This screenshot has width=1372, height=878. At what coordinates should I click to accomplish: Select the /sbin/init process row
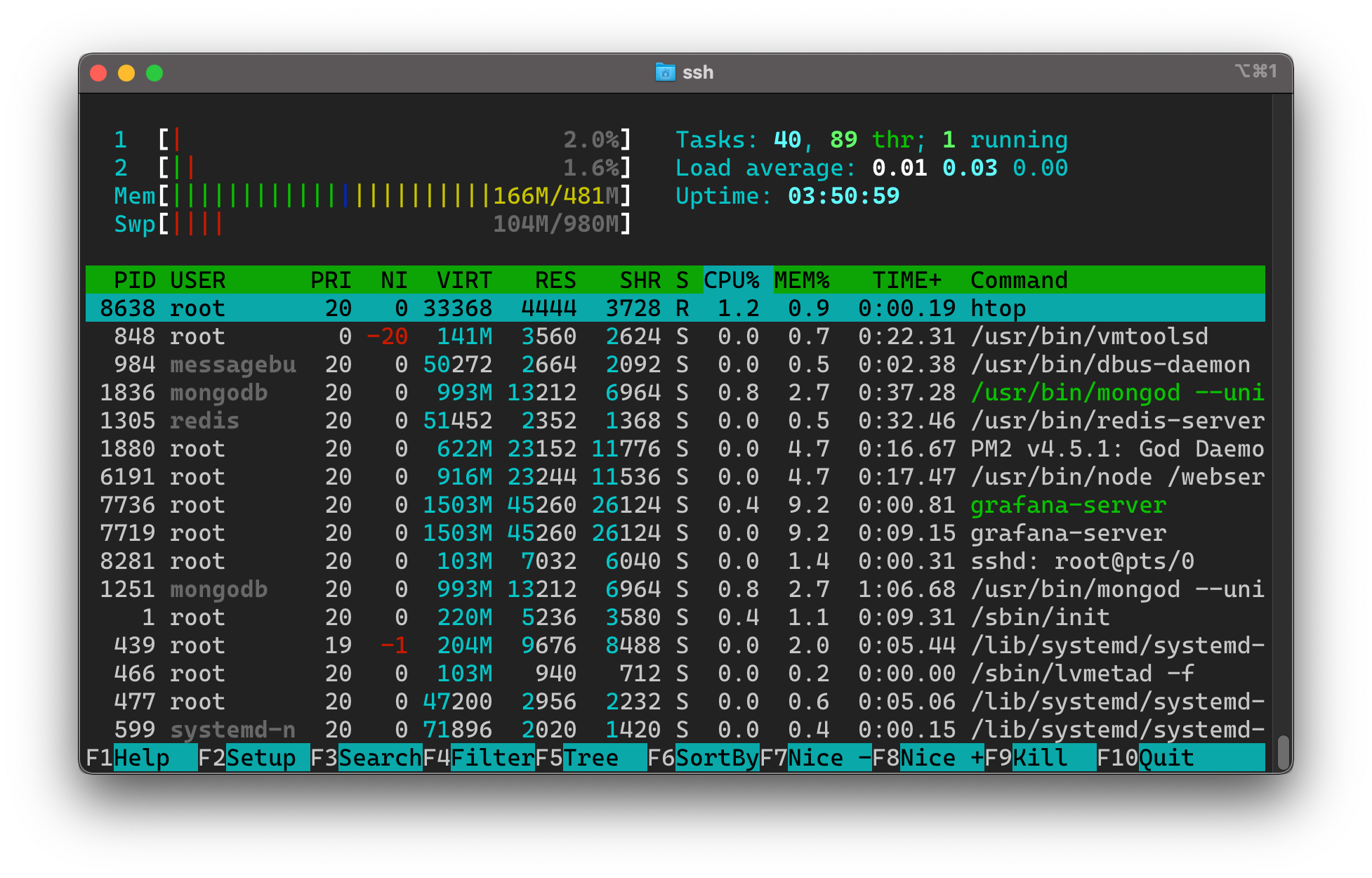[x=675, y=617]
